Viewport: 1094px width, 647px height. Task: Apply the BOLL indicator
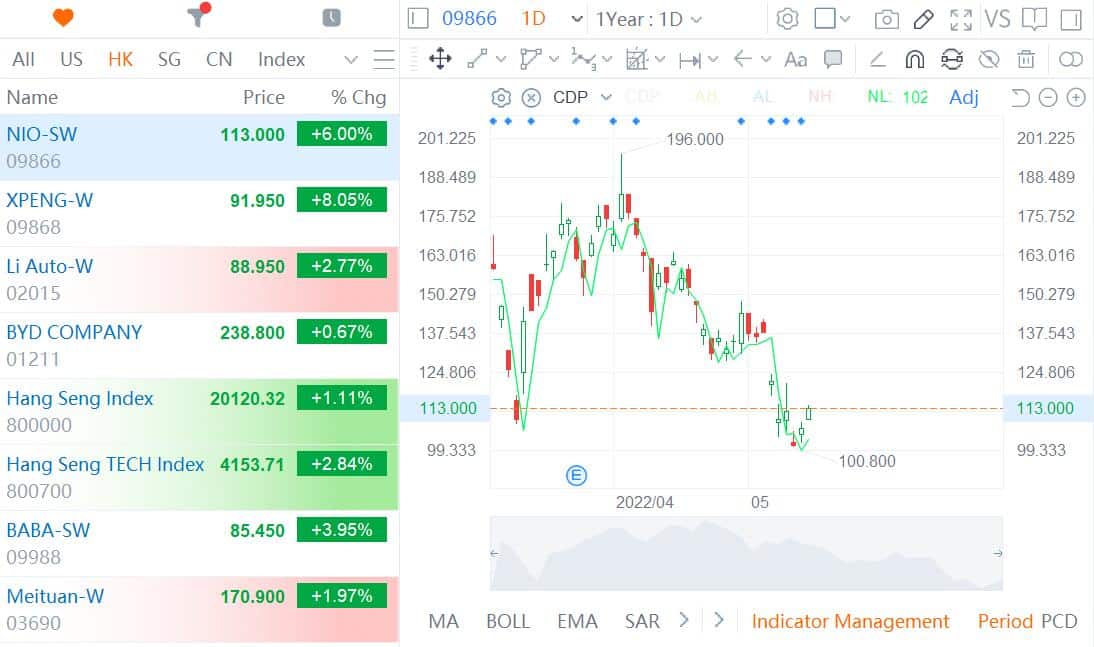click(508, 621)
